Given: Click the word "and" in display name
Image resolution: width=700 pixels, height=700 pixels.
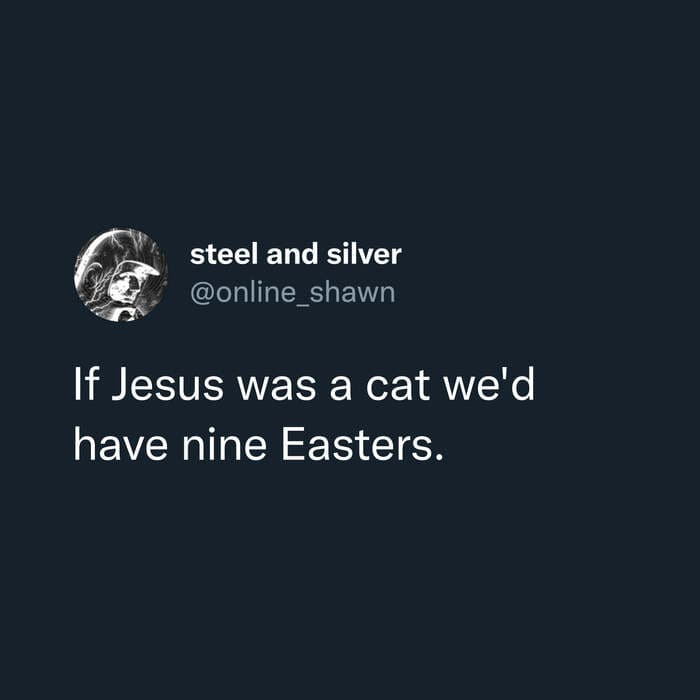Looking at the screenshot, I should coord(292,254).
